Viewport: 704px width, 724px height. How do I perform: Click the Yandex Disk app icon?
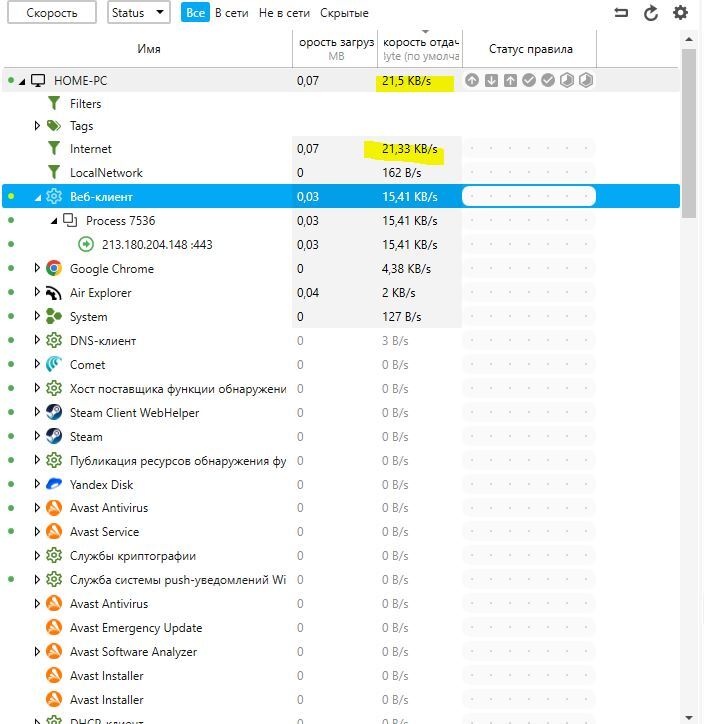point(54,484)
